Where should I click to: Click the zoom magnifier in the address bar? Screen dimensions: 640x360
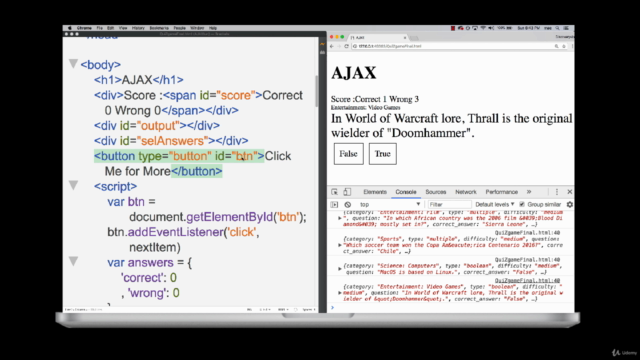(556, 46)
